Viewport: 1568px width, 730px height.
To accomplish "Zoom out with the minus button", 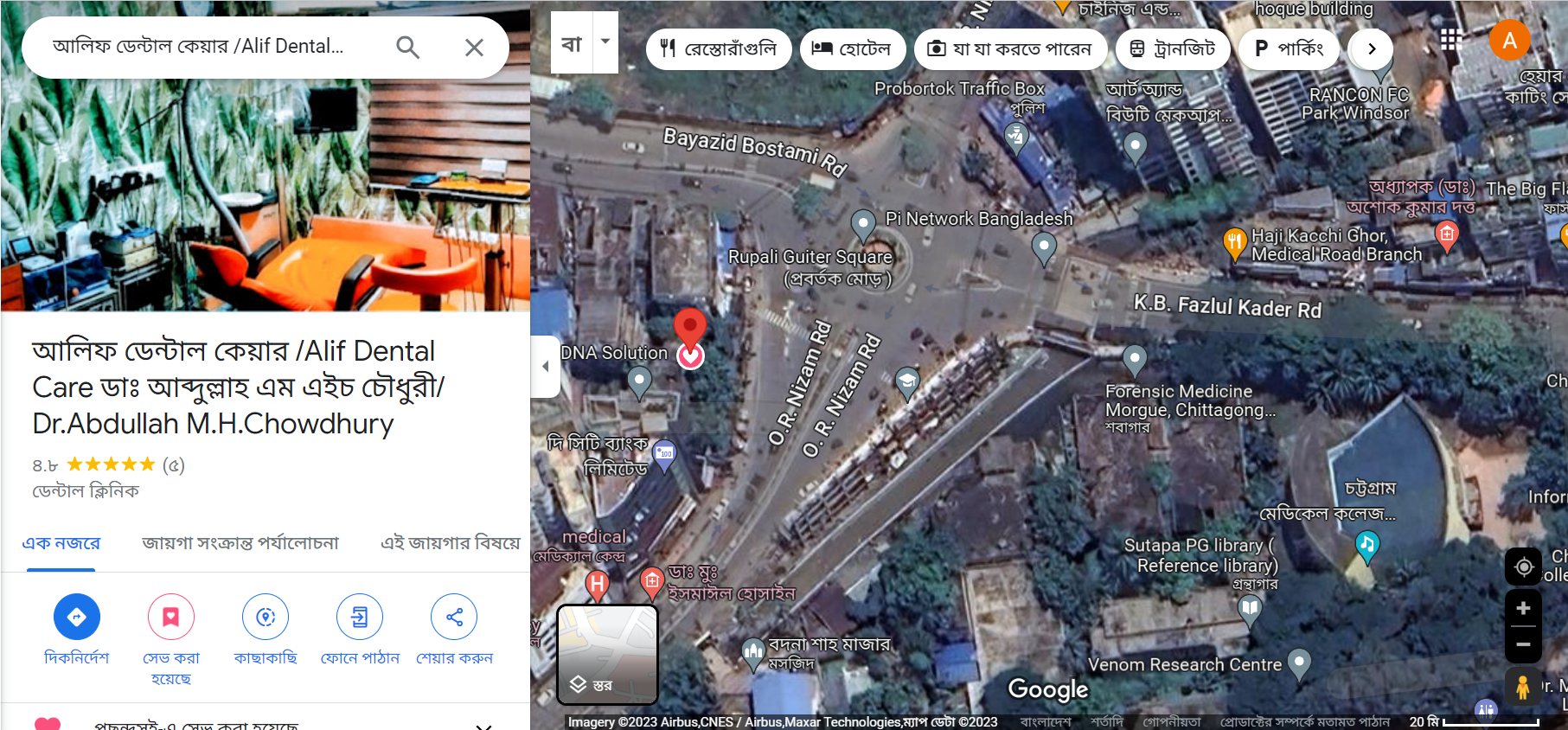I will 1523,644.
